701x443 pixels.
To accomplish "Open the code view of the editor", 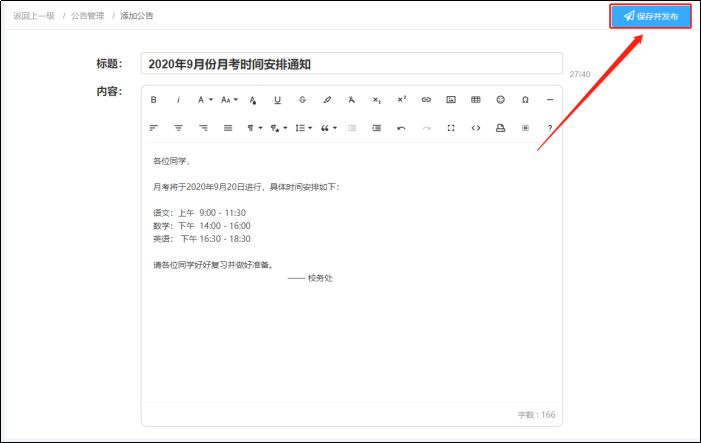I will click(x=475, y=128).
